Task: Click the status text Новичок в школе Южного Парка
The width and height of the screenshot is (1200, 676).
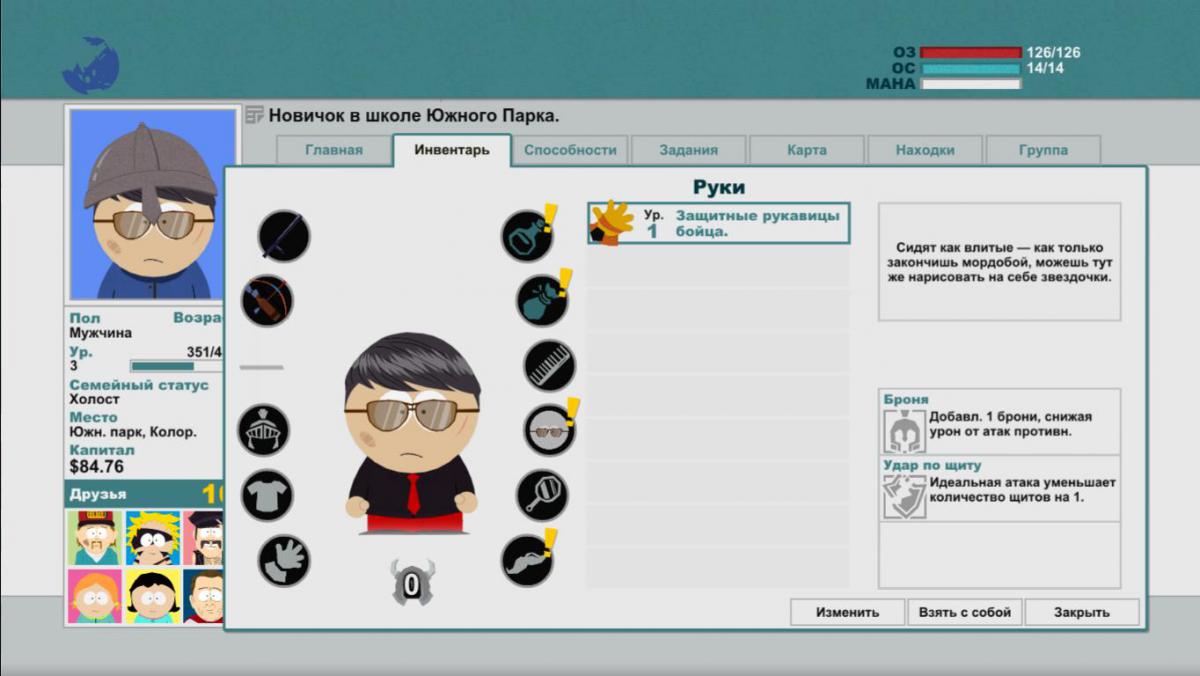Action: [x=414, y=115]
